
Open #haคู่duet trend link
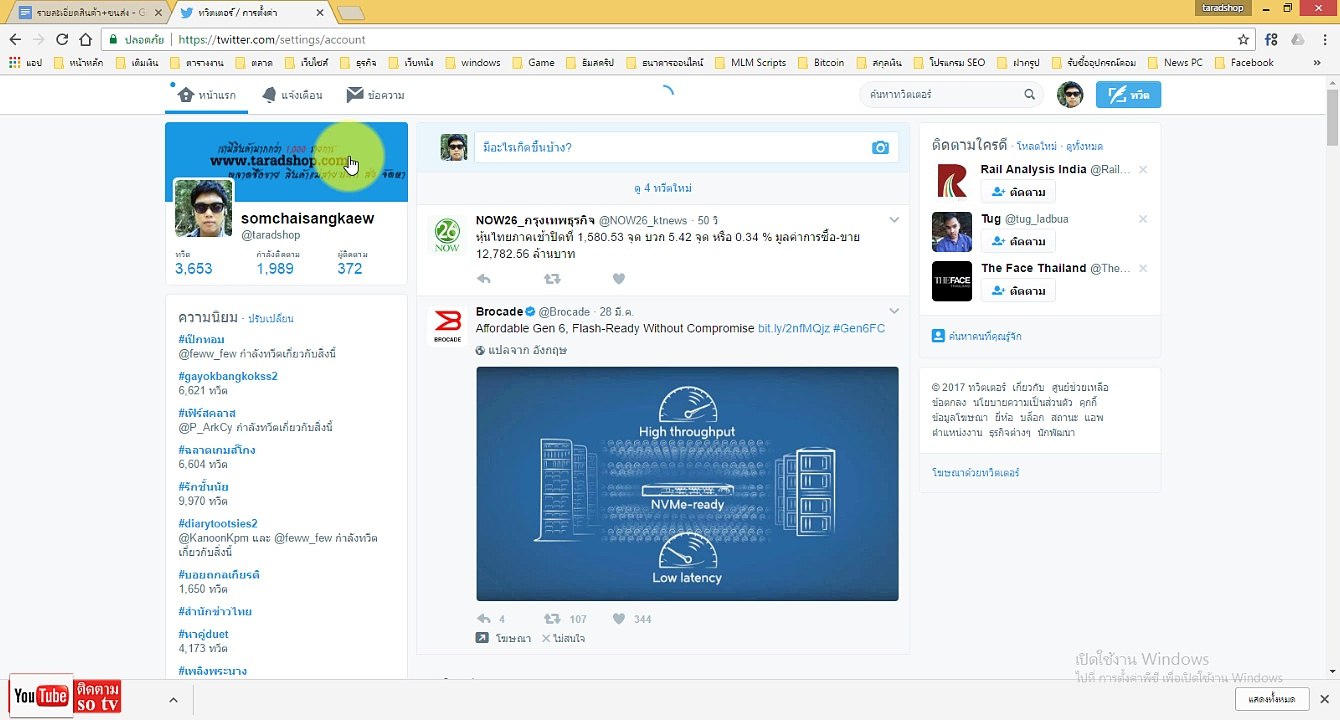pos(203,634)
